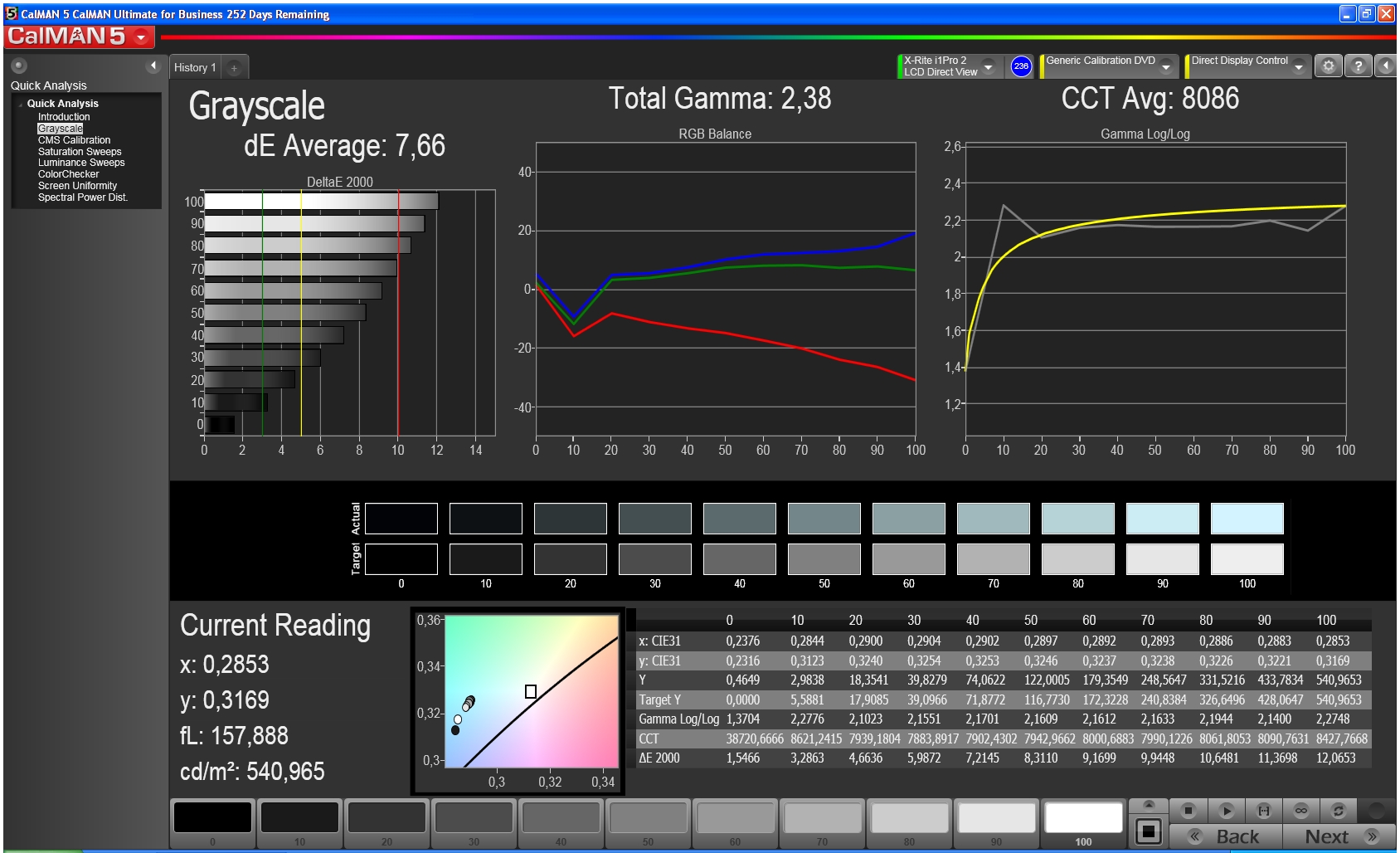Select the 80 level pattern button at bottom
Screen dimensions: 1400x853
909,823
